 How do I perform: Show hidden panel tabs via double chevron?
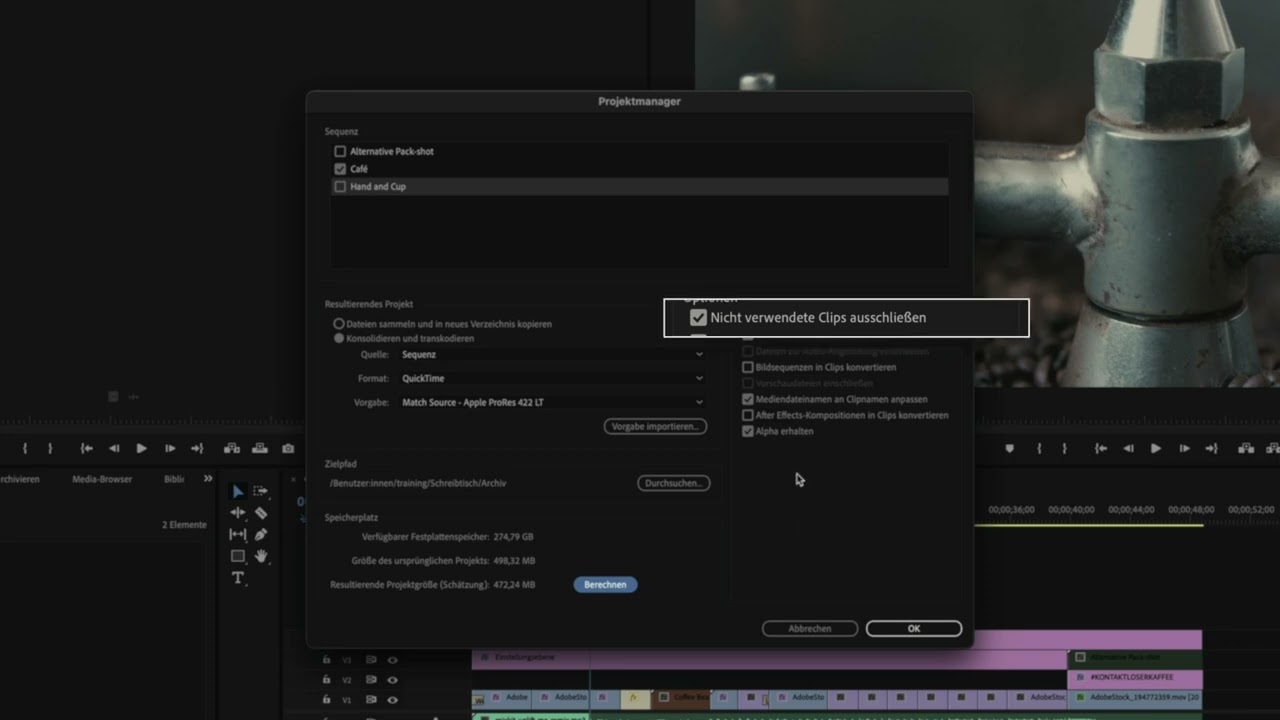208,479
